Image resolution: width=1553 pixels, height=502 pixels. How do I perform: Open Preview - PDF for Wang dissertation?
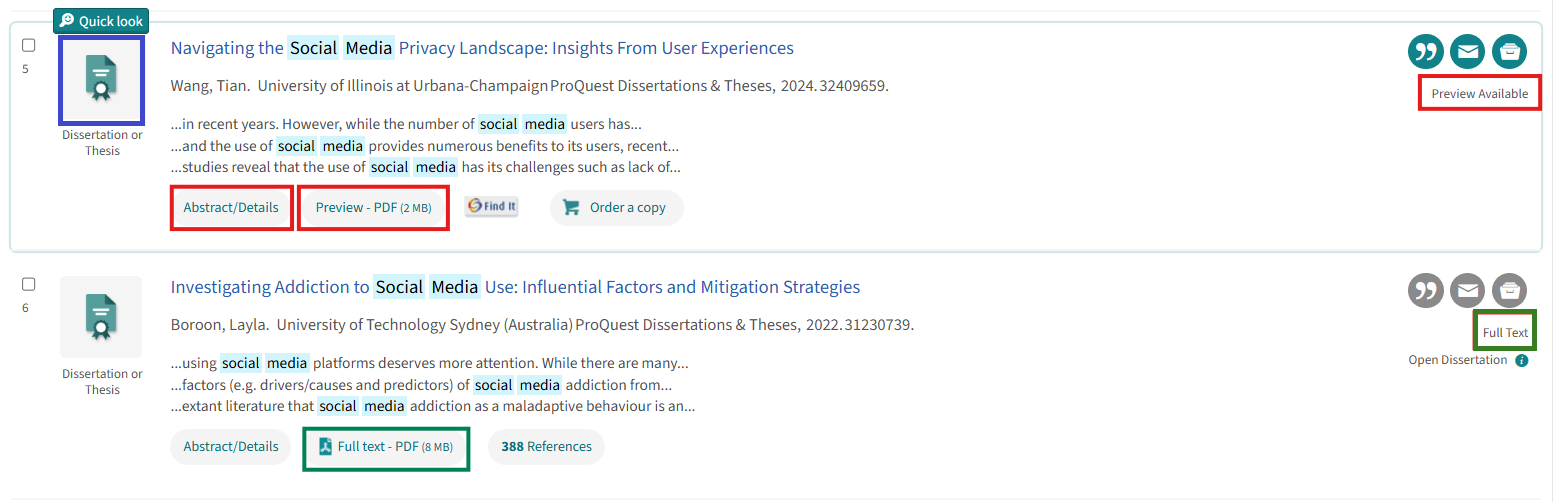tap(374, 208)
